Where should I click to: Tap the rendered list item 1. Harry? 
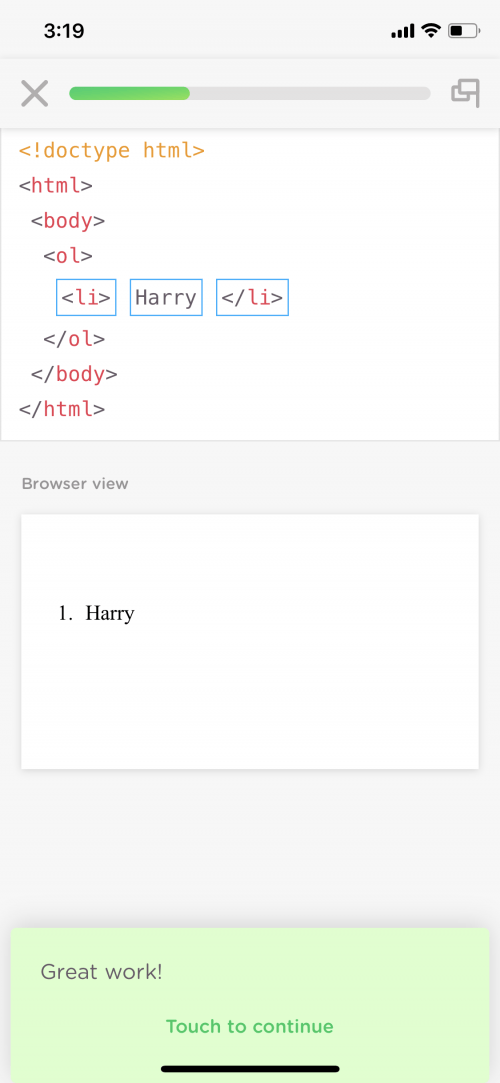click(96, 613)
